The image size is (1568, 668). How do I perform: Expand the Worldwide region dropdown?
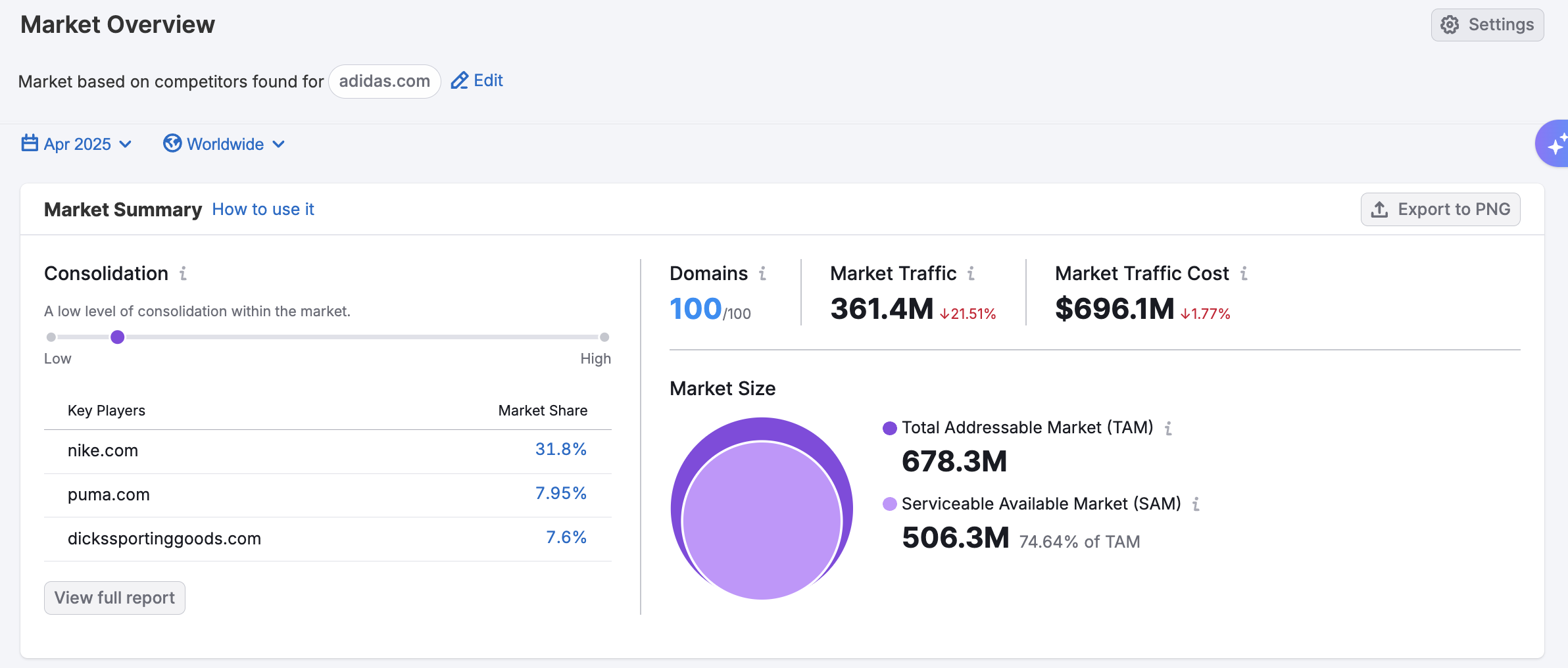(x=224, y=144)
